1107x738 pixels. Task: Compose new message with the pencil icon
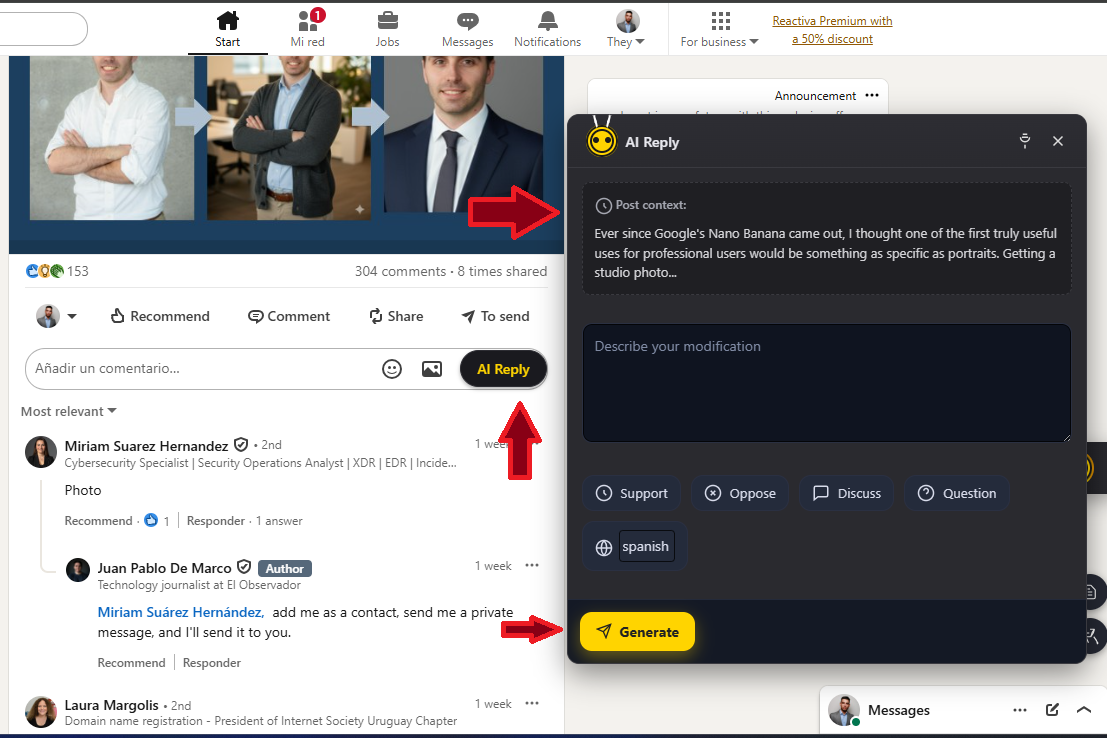(x=1052, y=710)
